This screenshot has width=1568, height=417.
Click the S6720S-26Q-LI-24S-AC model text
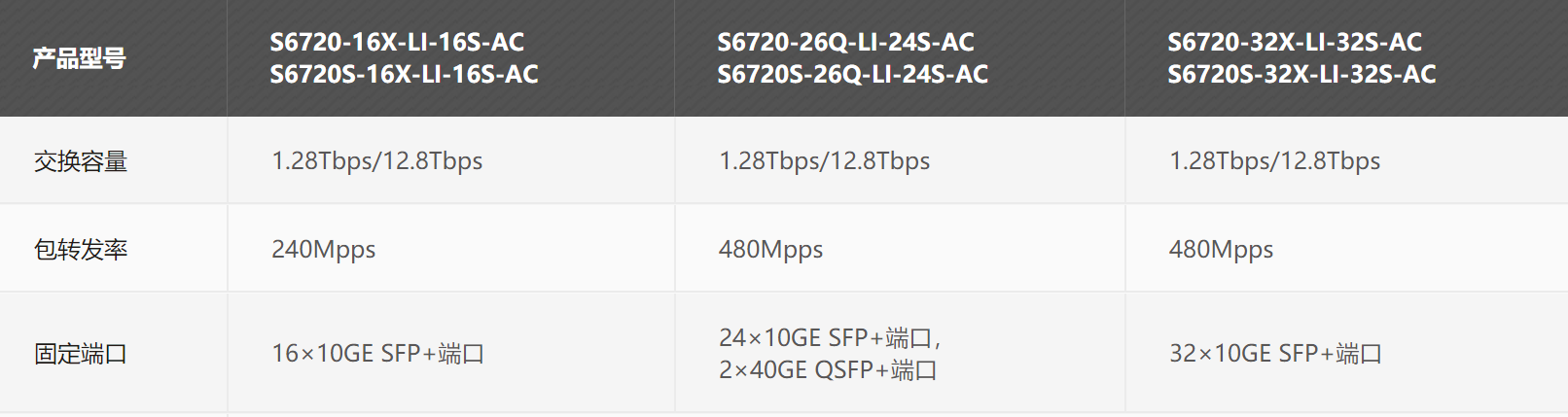(x=852, y=74)
